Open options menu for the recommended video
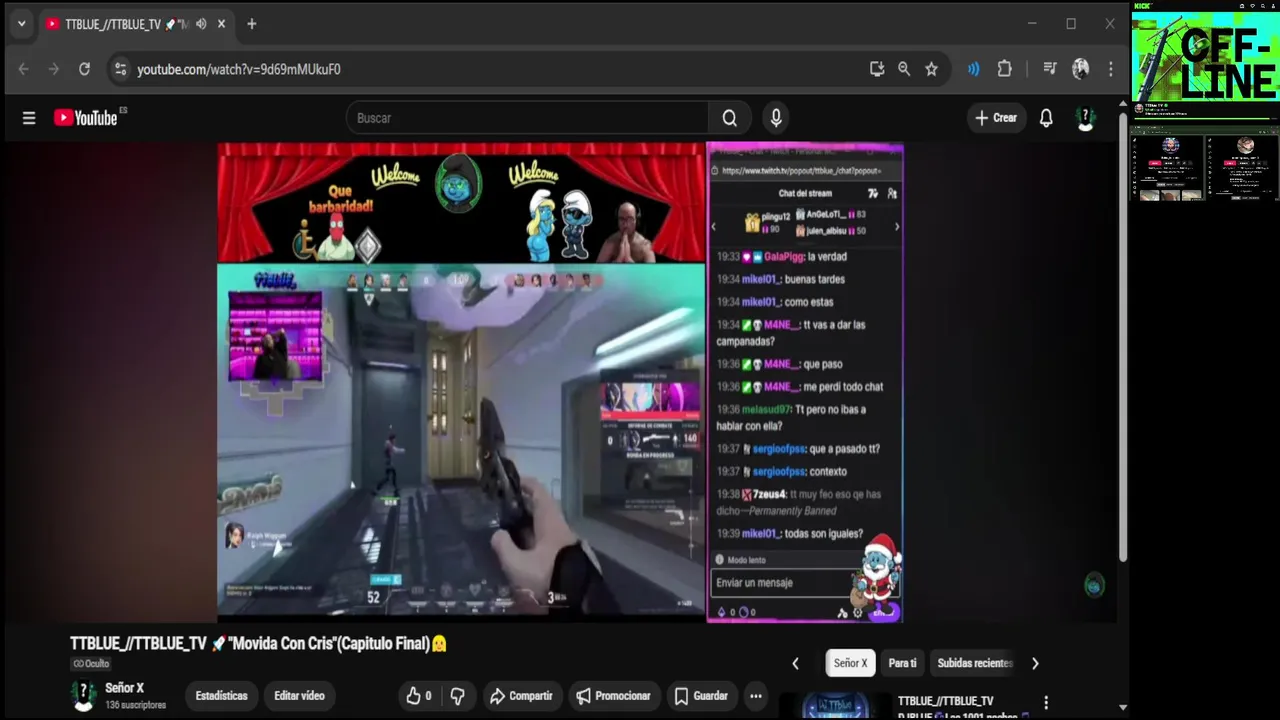1280x720 pixels. (1046, 703)
